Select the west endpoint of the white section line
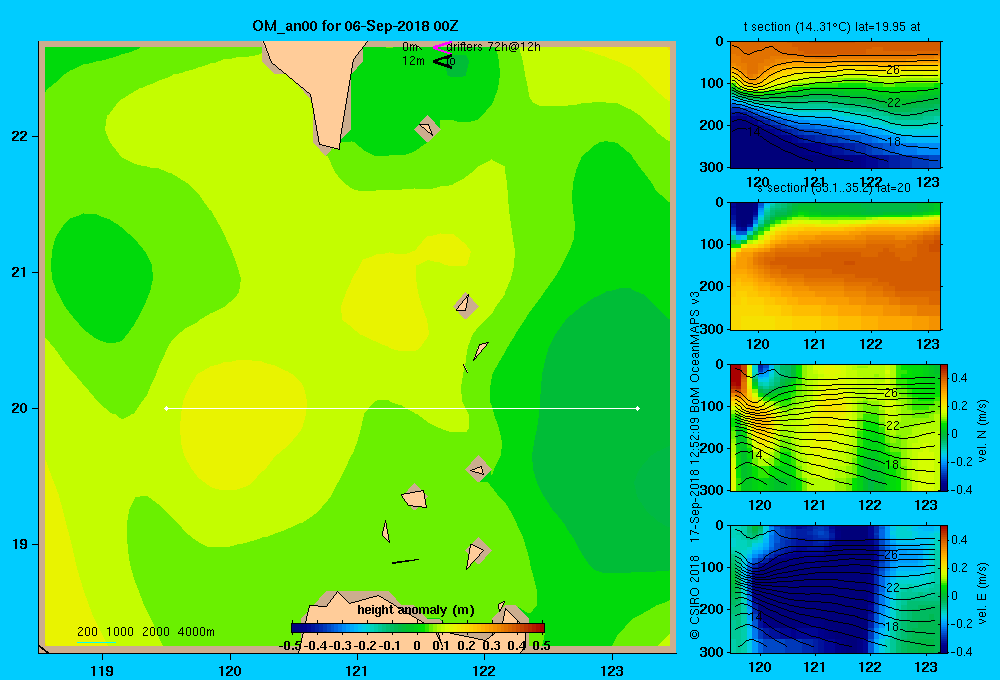Image resolution: width=1000 pixels, height=680 pixels. click(x=166, y=408)
